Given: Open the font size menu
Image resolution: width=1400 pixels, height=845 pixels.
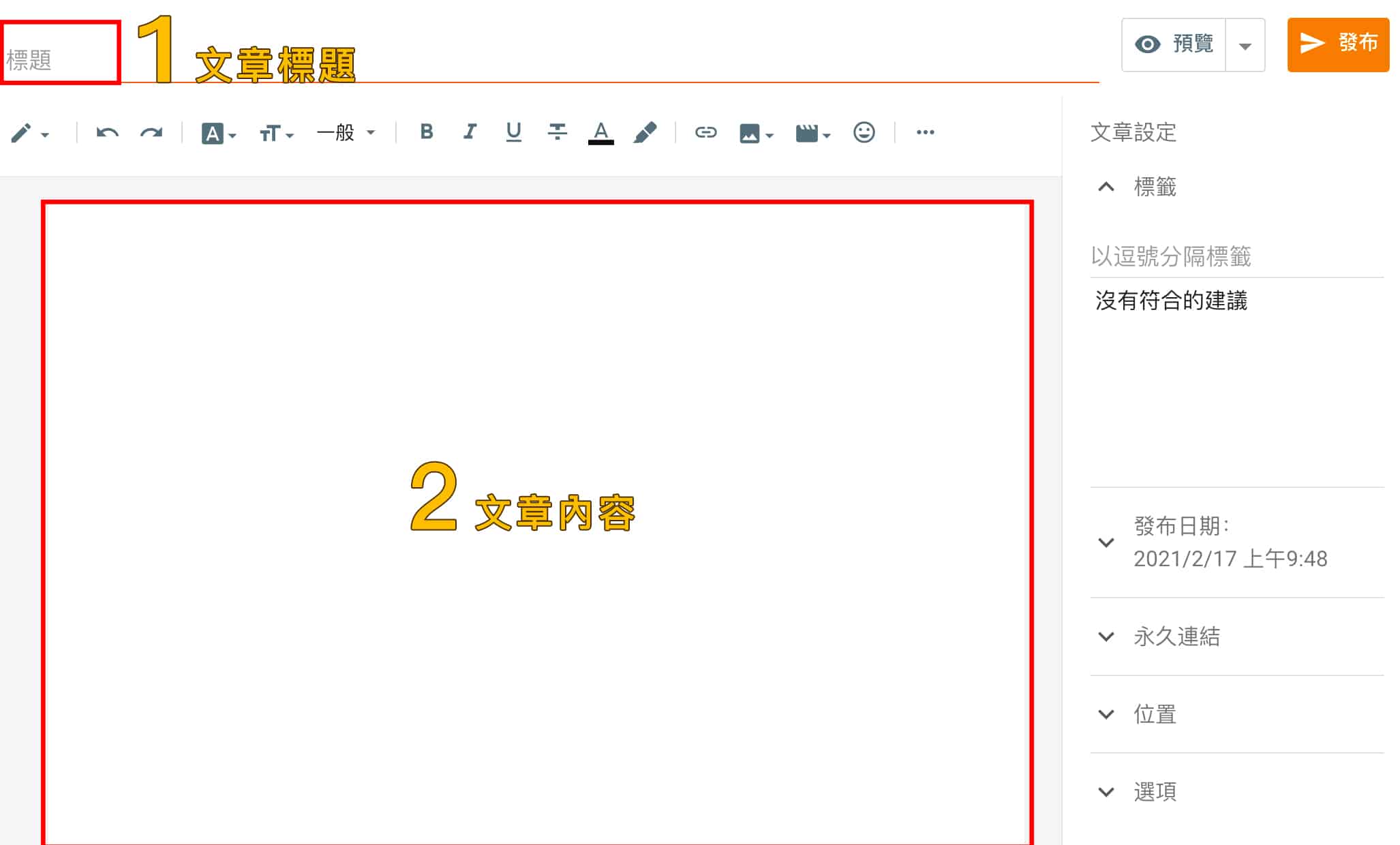Looking at the screenshot, I should point(276,133).
